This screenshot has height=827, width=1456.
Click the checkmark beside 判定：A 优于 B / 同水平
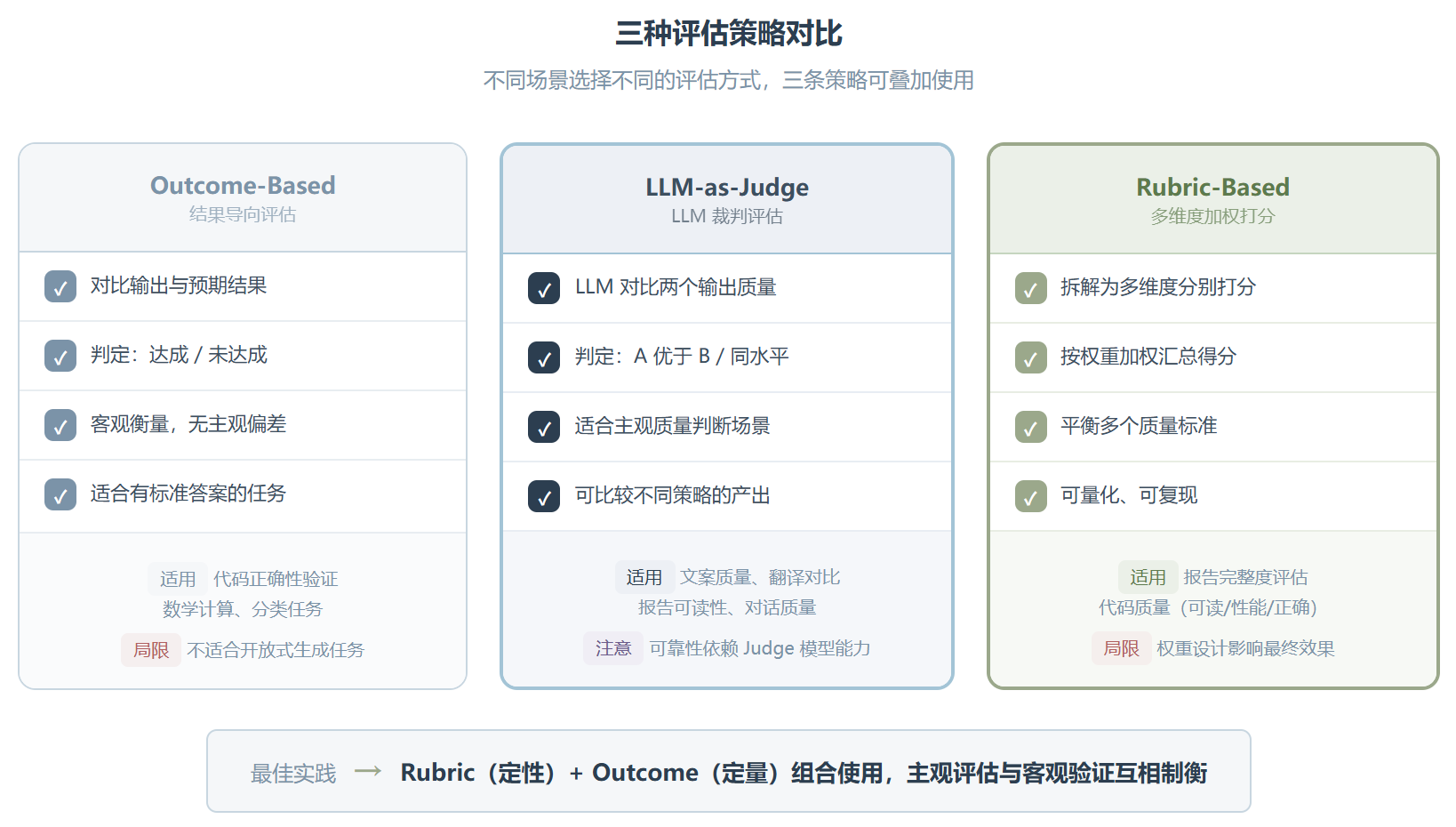click(544, 357)
